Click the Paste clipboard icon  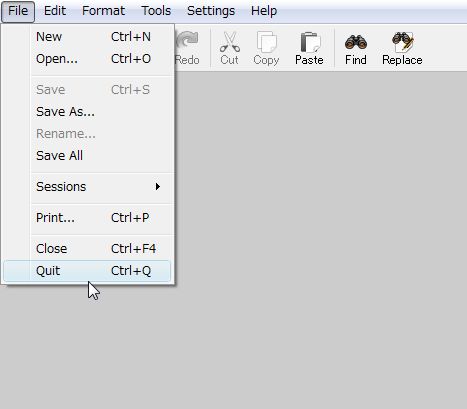(310, 42)
